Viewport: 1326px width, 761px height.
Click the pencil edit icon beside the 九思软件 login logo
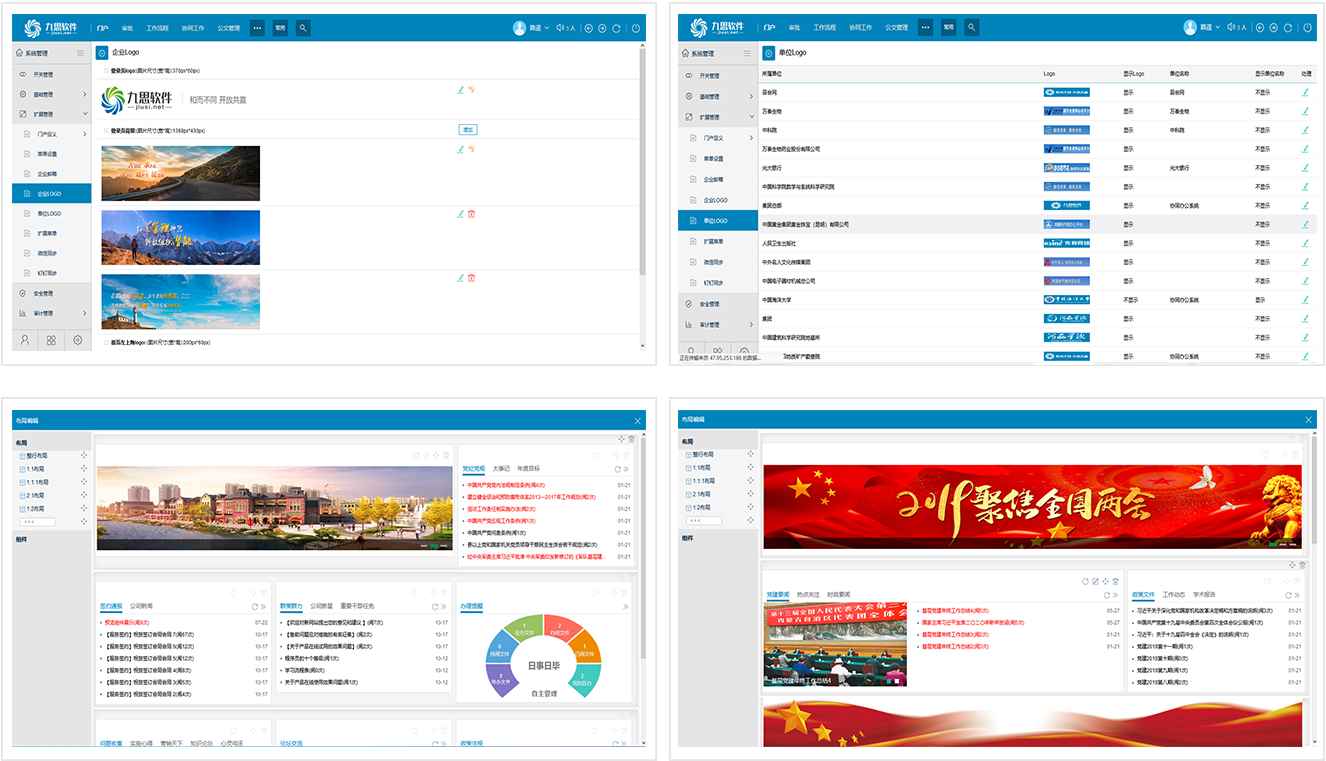(x=460, y=90)
